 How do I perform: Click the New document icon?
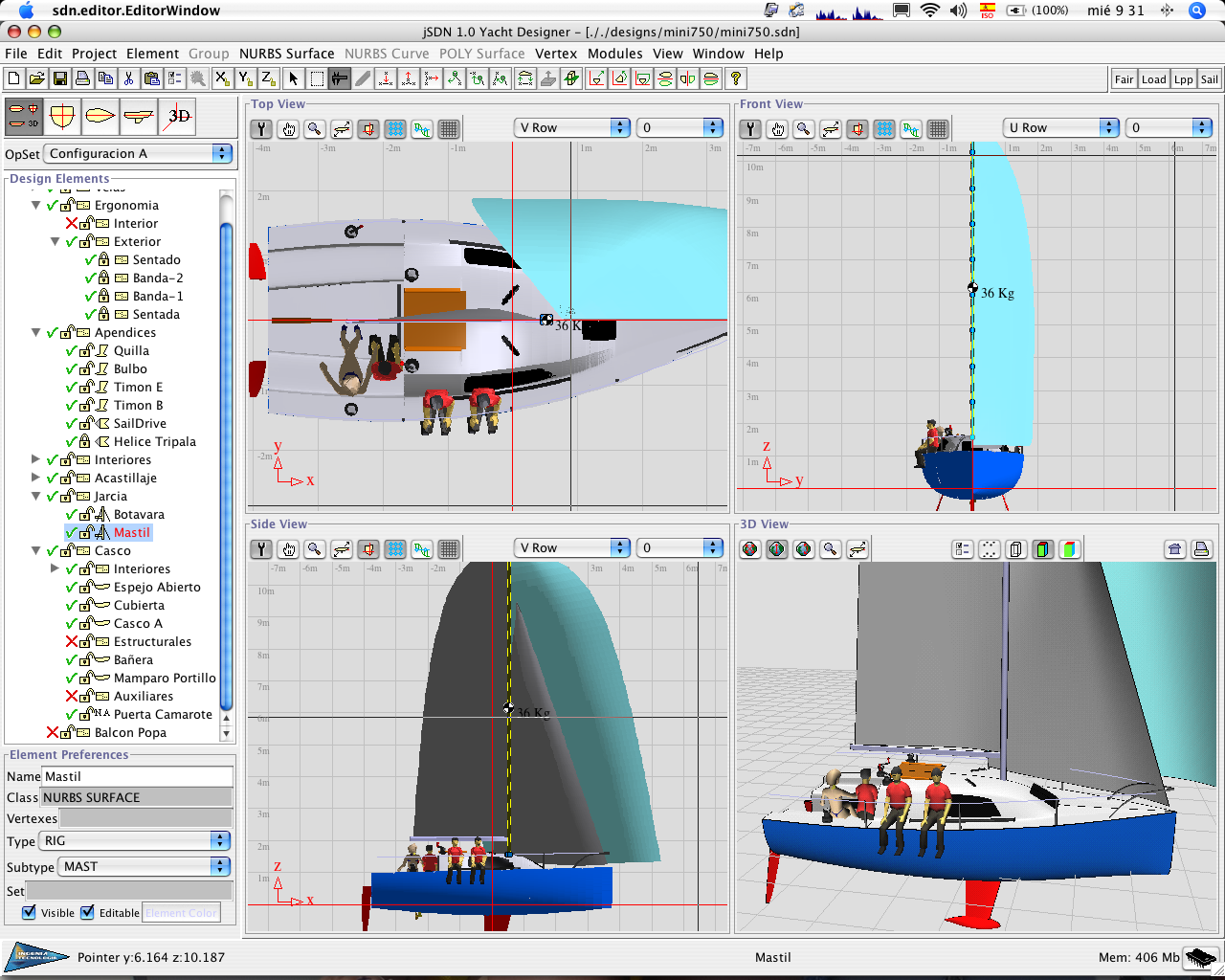(x=13, y=78)
